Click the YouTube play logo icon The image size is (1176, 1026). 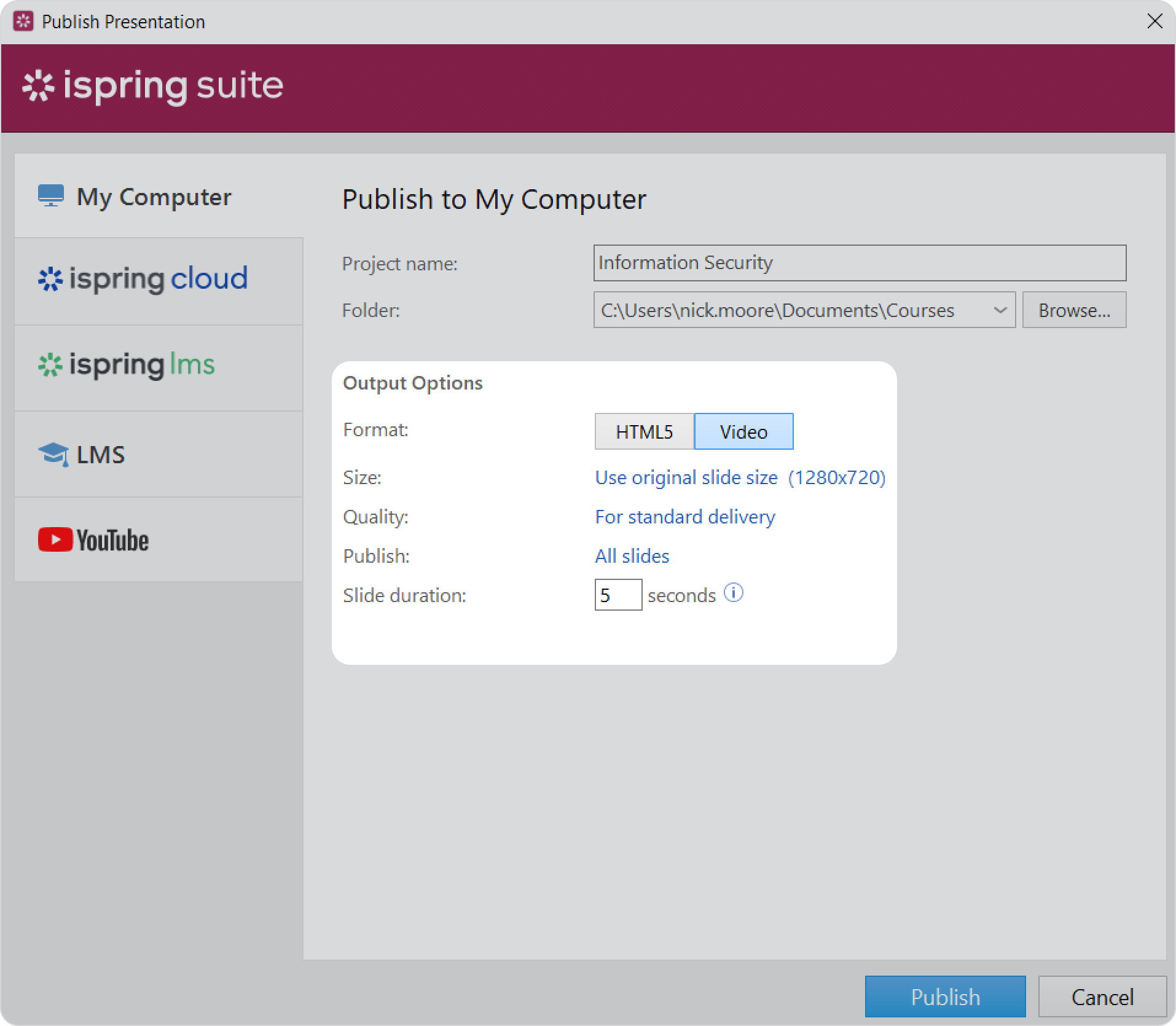55,540
